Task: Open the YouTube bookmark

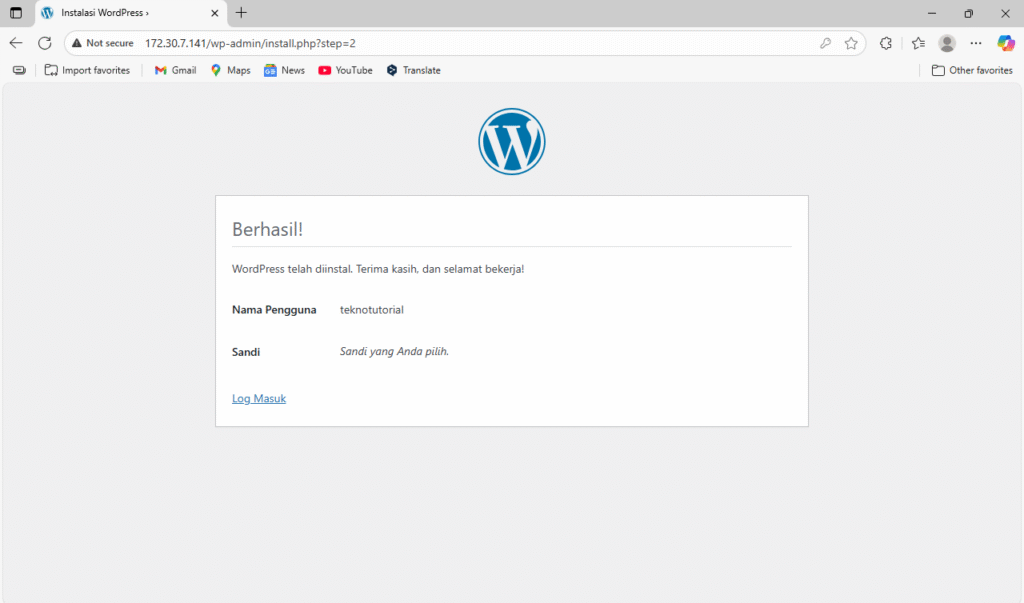Action: click(345, 70)
